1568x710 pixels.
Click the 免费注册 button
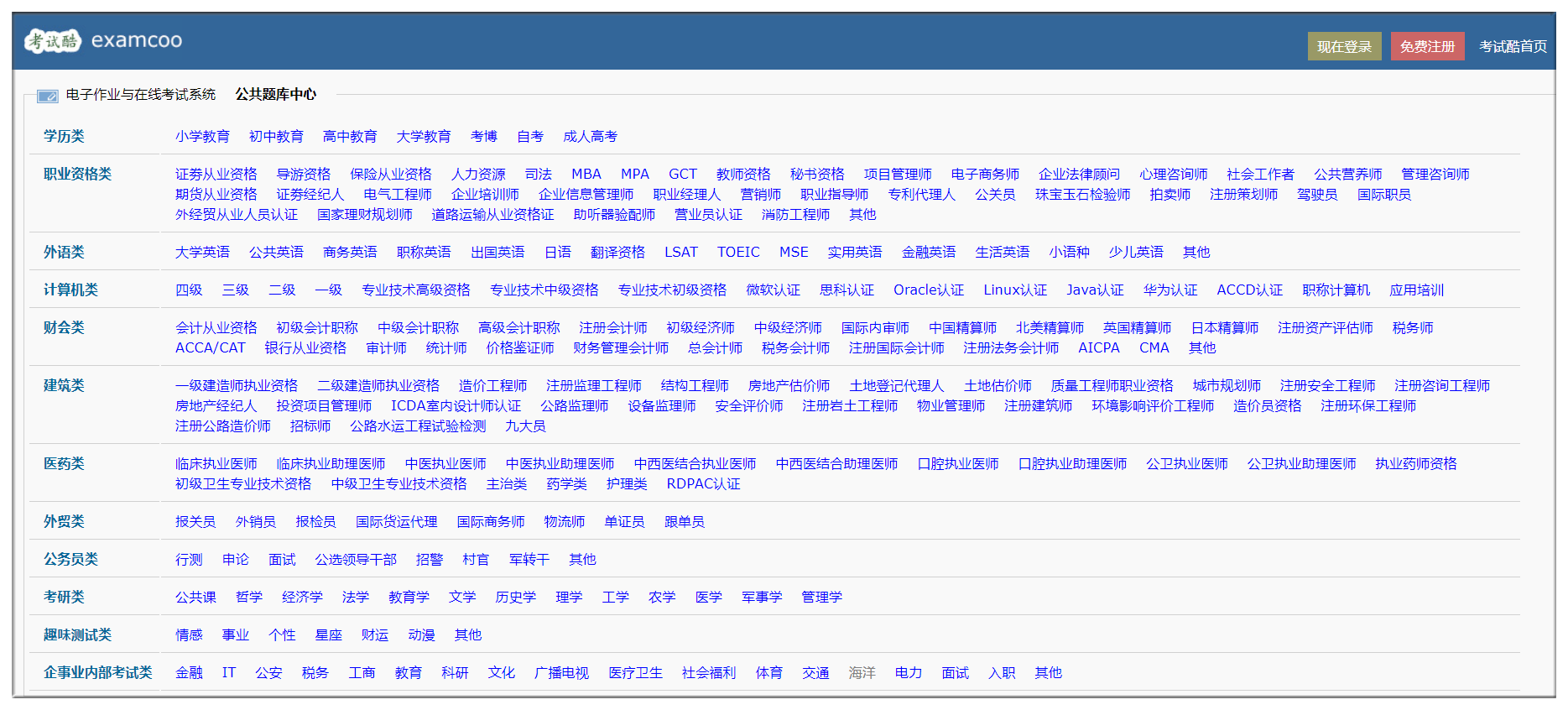(1426, 47)
